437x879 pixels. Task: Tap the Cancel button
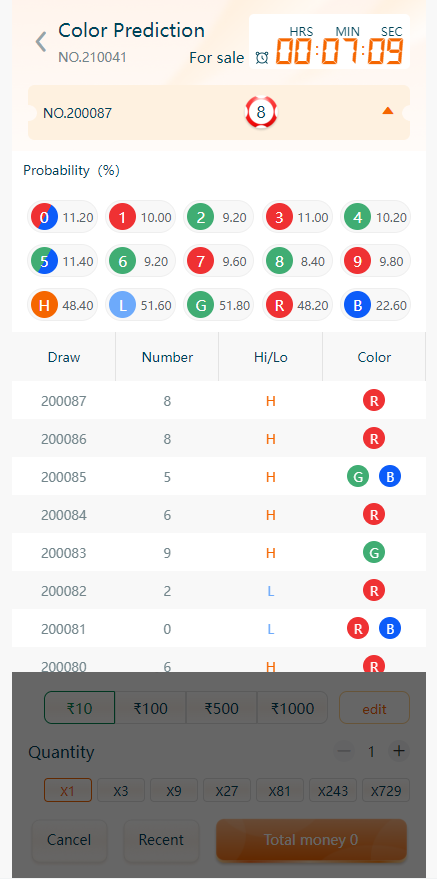tap(69, 840)
